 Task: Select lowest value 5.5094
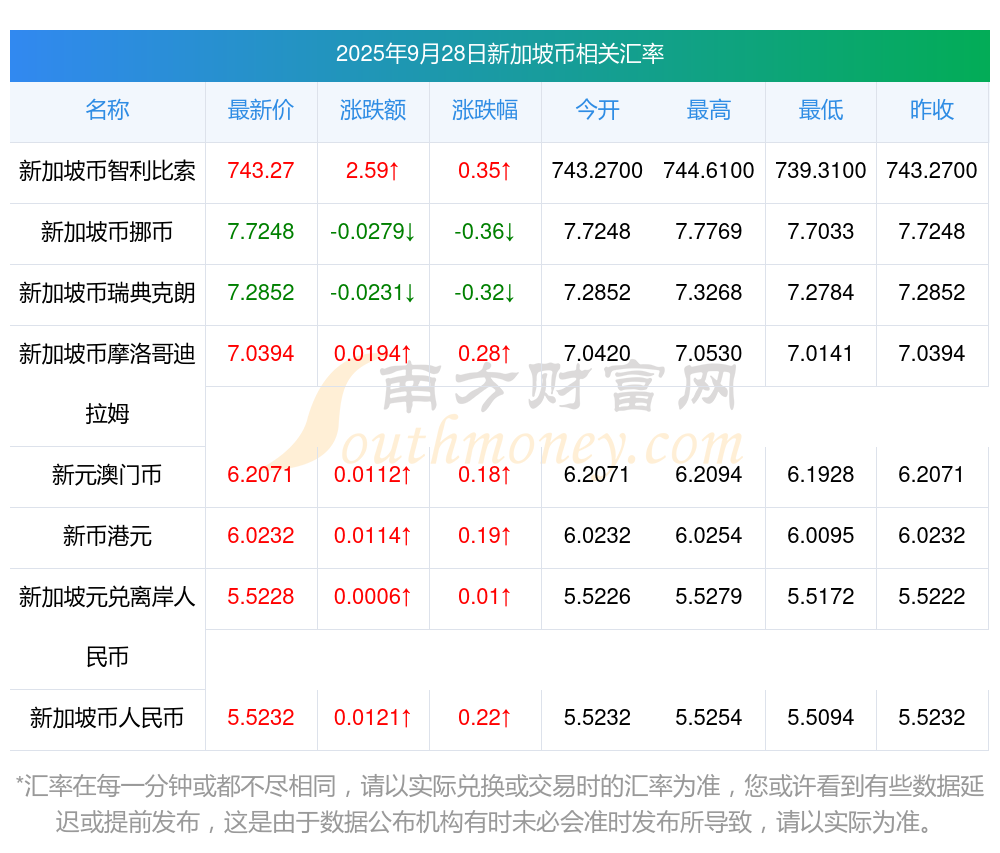[x=820, y=718]
